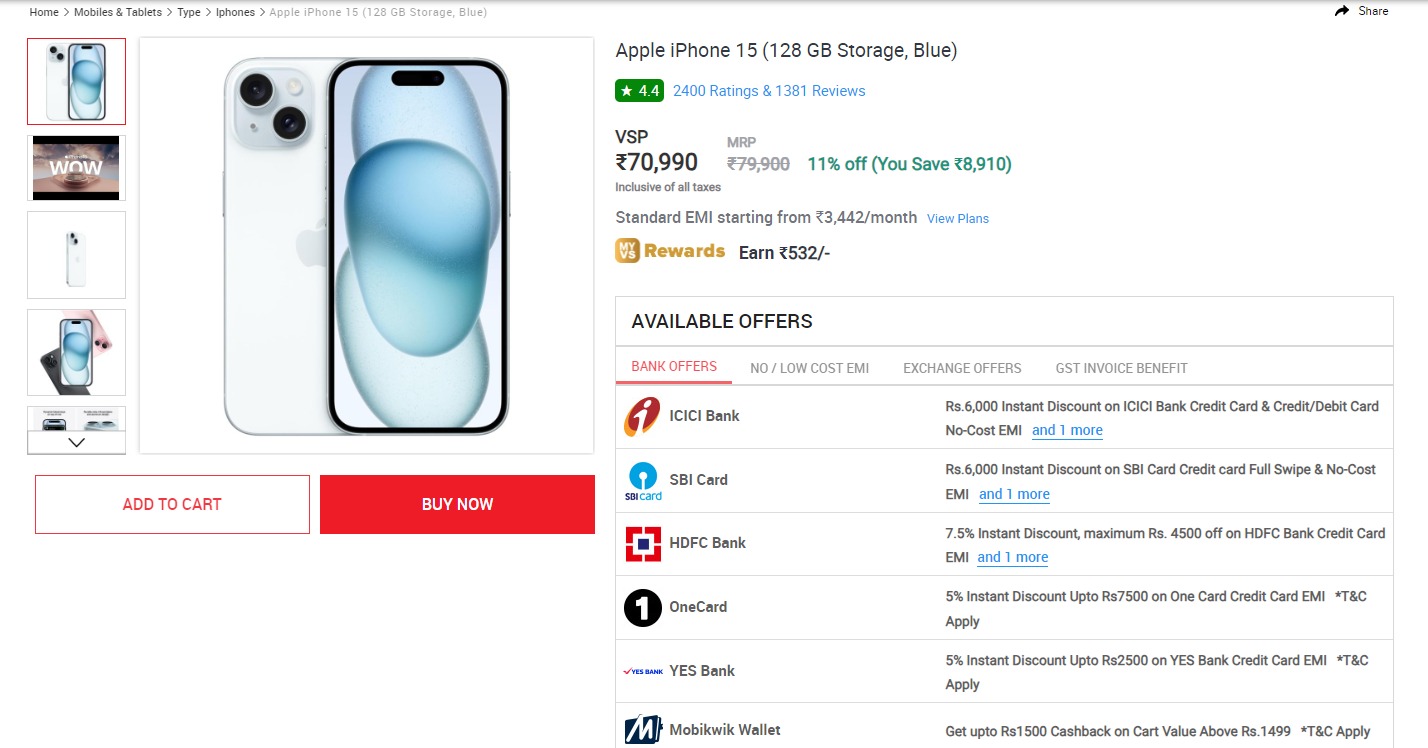Select the NO / LOW COST EMI tab
The image size is (1428, 748).
[x=810, y=367]
